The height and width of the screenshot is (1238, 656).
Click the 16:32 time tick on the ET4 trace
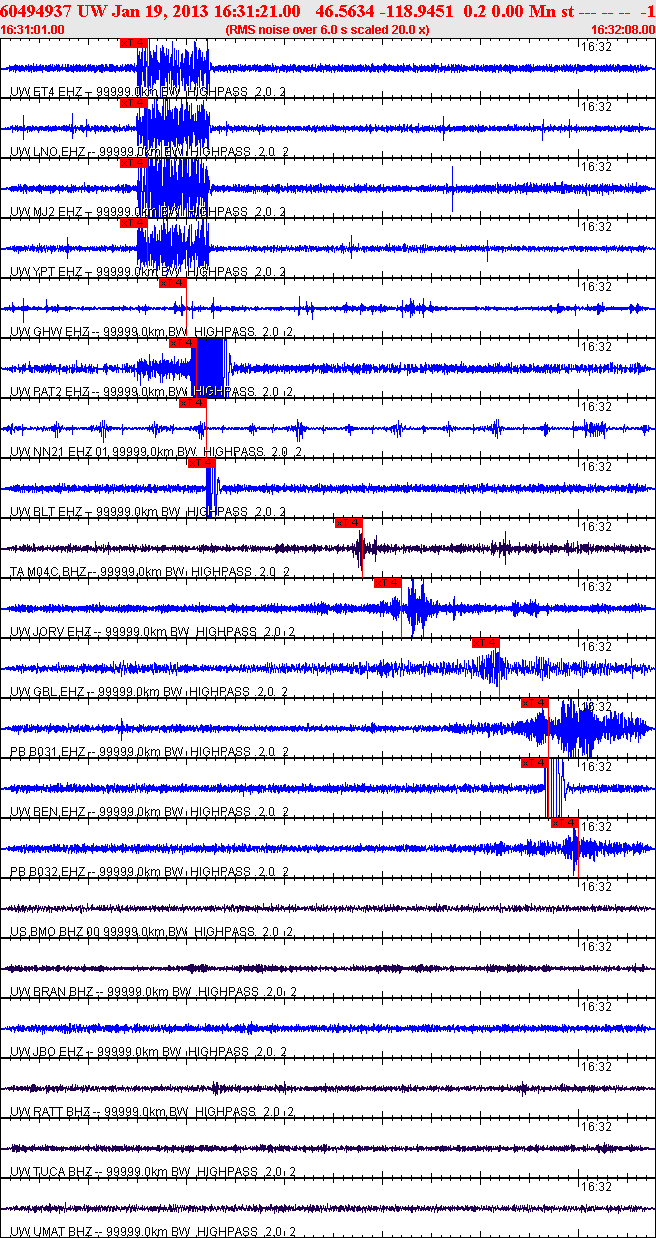click(597, 46)
